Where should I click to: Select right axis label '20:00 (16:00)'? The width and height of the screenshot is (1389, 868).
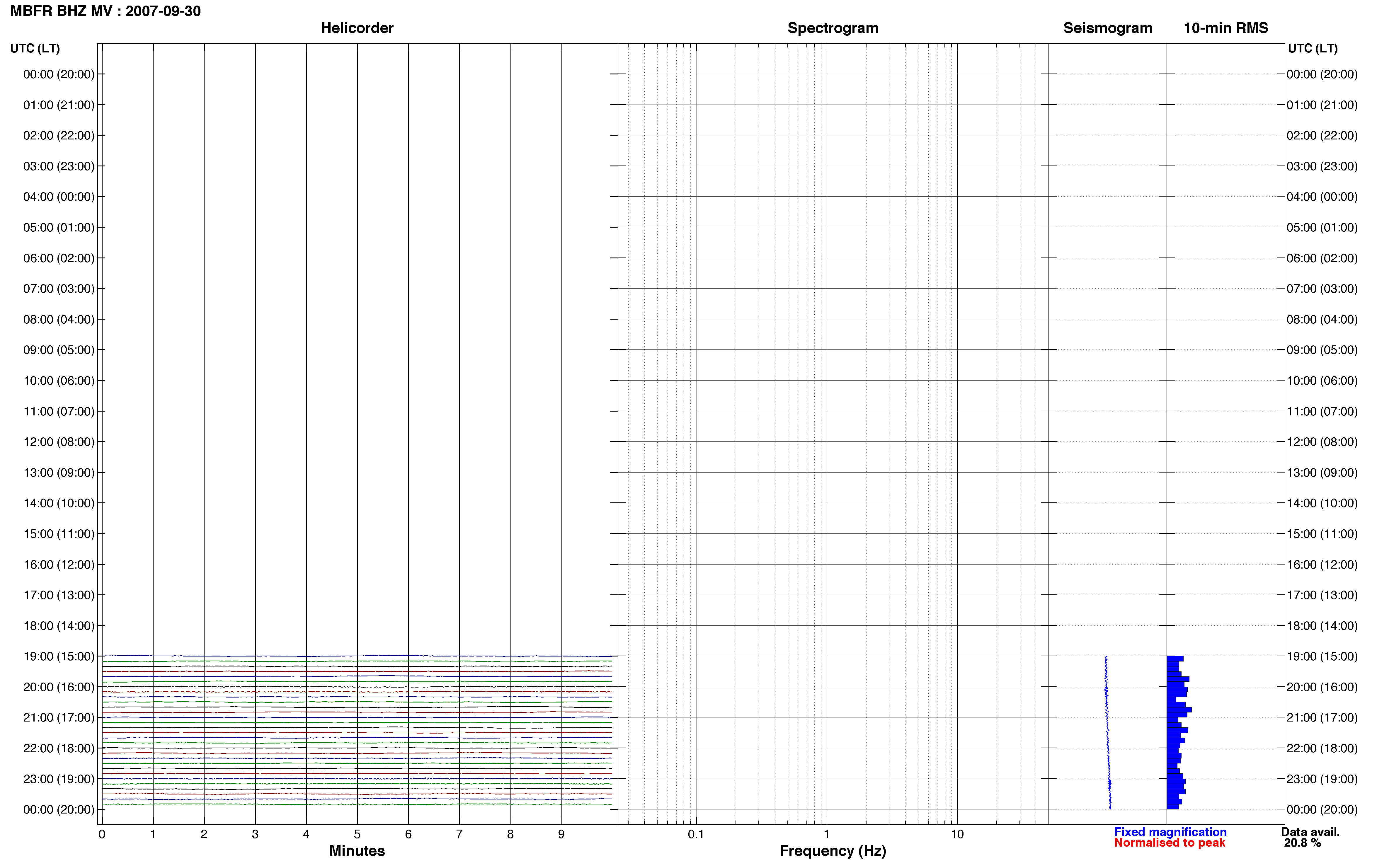[x=1322, y=687]
